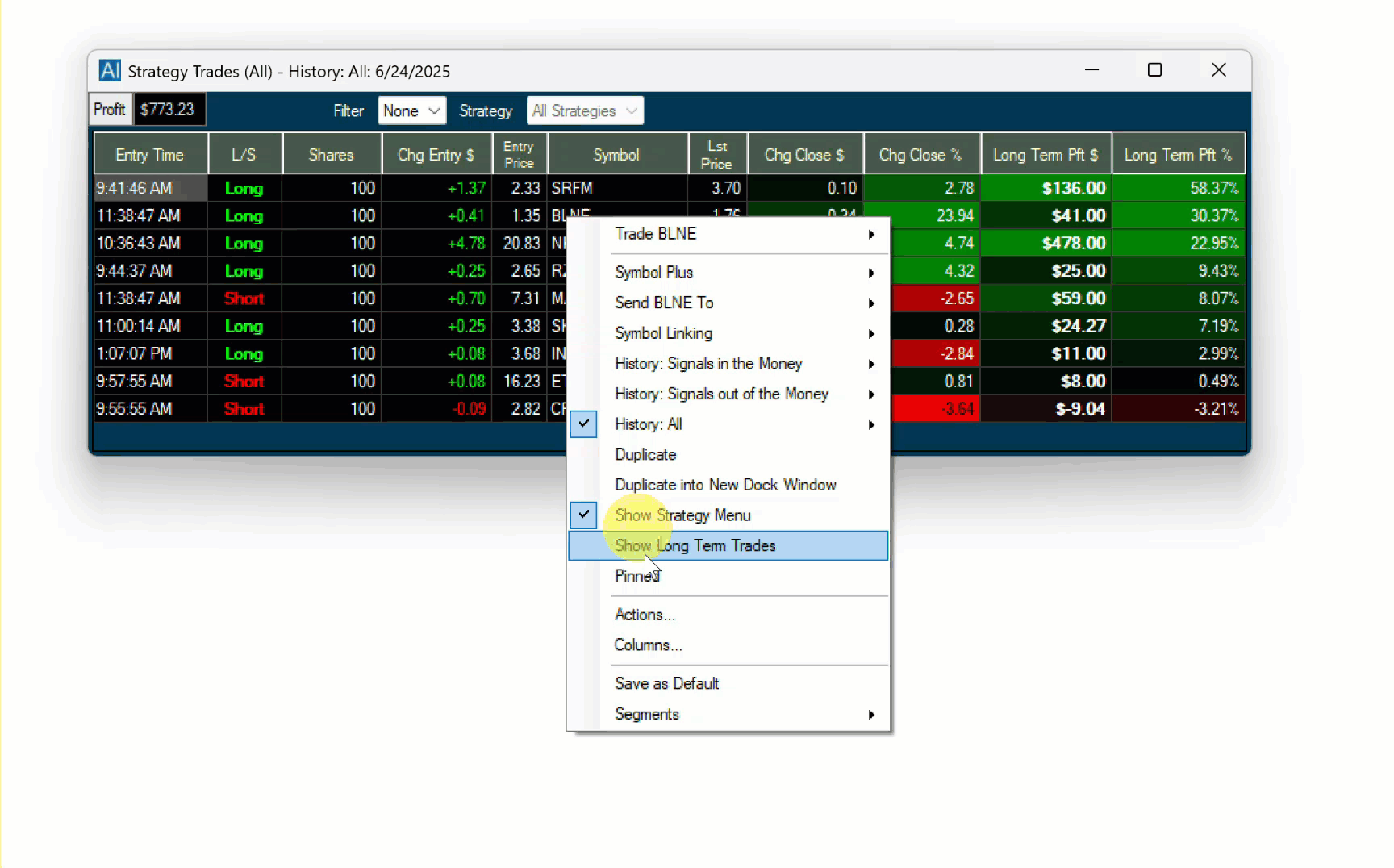Click the -2.65 Chg Close % cell
The height and width of the screenshot is (868, 1394).
pyautogui.click(x=936, y=298)
